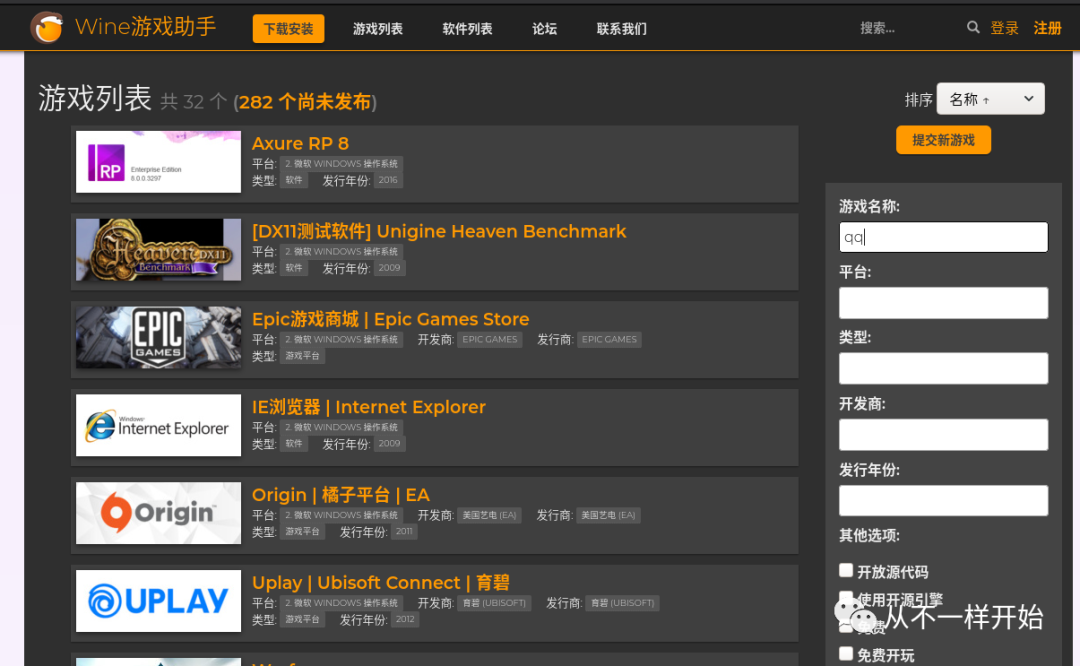Click the 类型 filter input field

(x=944, y=368)
